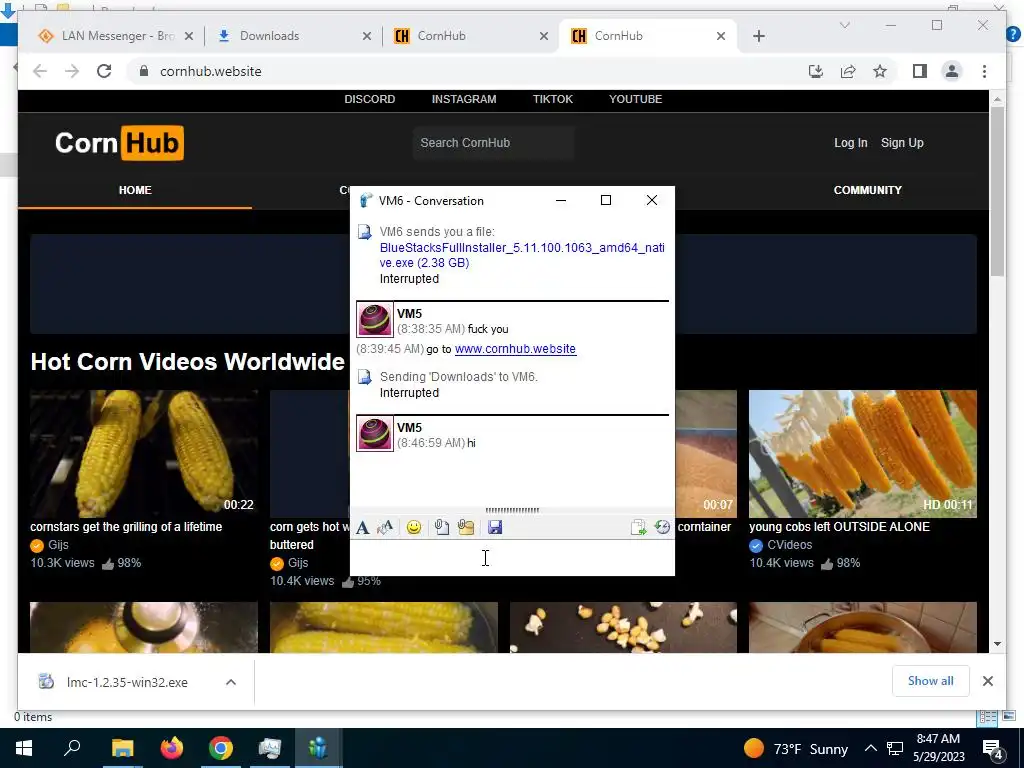Image resolution: width=1024 pixels, height=768 pixels.
Task: Open the font chooser in the VM6 conversation
Action: pos(362,528)
